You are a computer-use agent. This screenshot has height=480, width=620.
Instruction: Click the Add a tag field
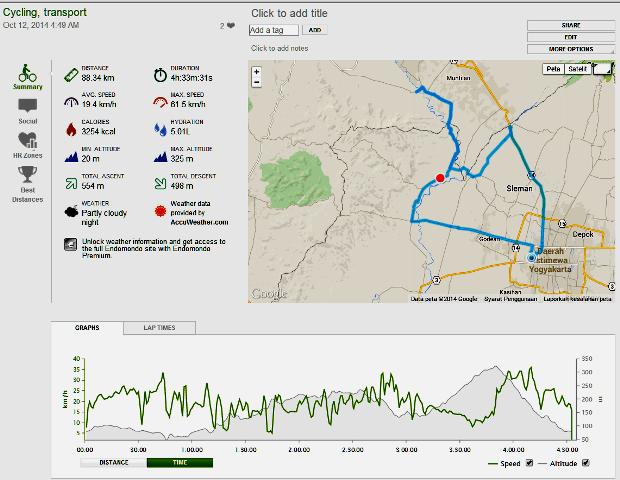click(273, 31)
